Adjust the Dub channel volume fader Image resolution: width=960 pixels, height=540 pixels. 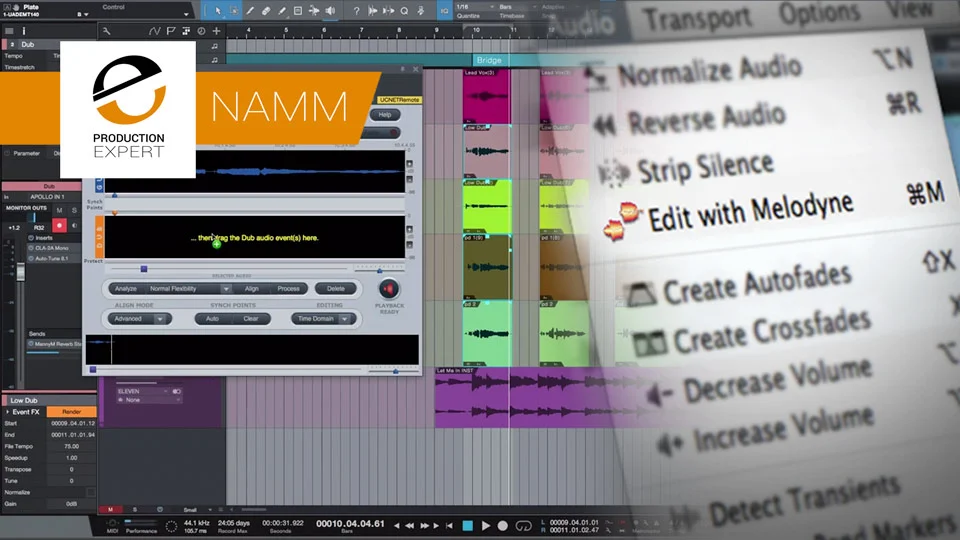point(20,271)
